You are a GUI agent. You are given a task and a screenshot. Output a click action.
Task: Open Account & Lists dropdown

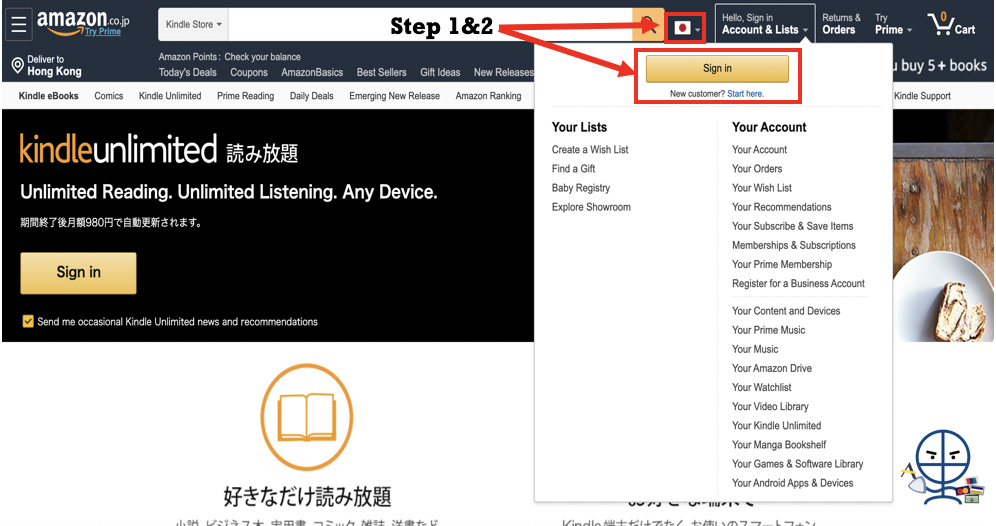coord(765,24)
